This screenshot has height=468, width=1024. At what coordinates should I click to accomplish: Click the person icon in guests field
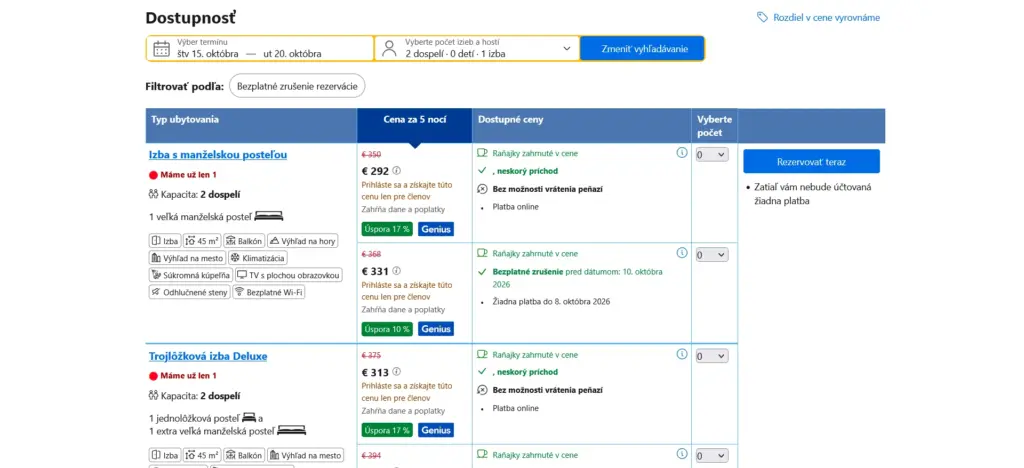coord(389,49)
